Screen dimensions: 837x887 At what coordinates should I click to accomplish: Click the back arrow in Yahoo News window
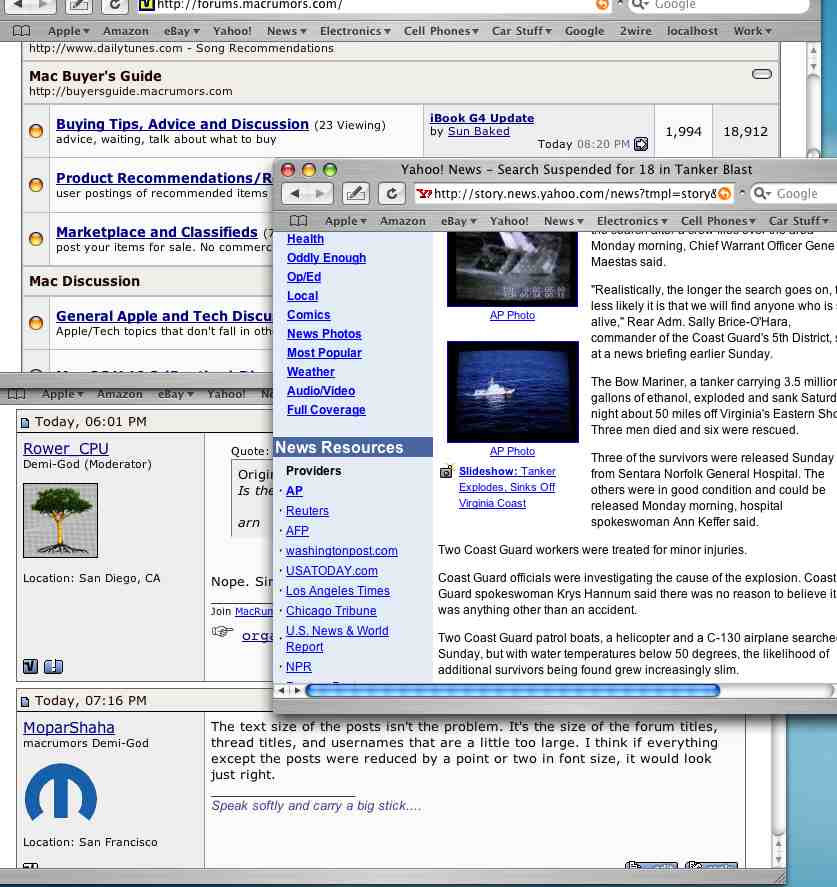[295, 193]
